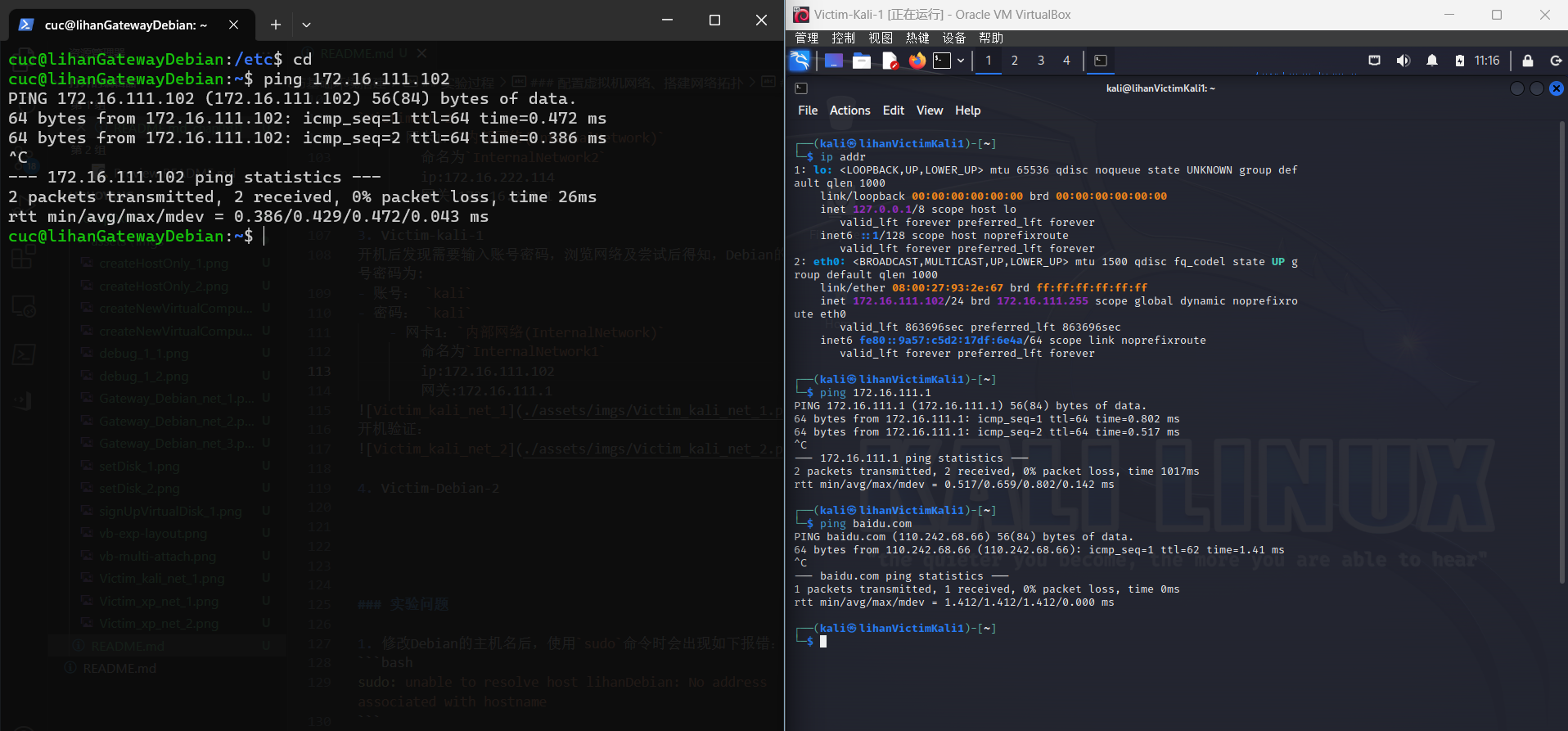
Task: Expand the Windows Terminal profile dropdown
Action: [306, 25]
